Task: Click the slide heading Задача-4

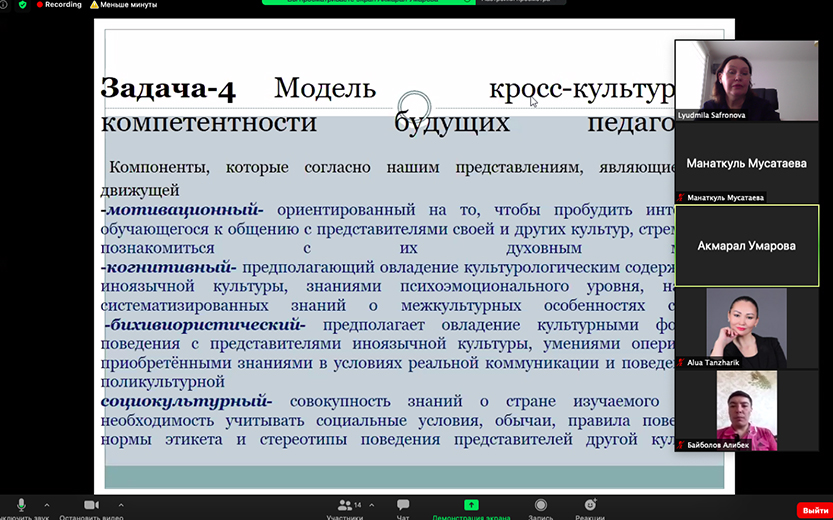Action: click(168, 88)
